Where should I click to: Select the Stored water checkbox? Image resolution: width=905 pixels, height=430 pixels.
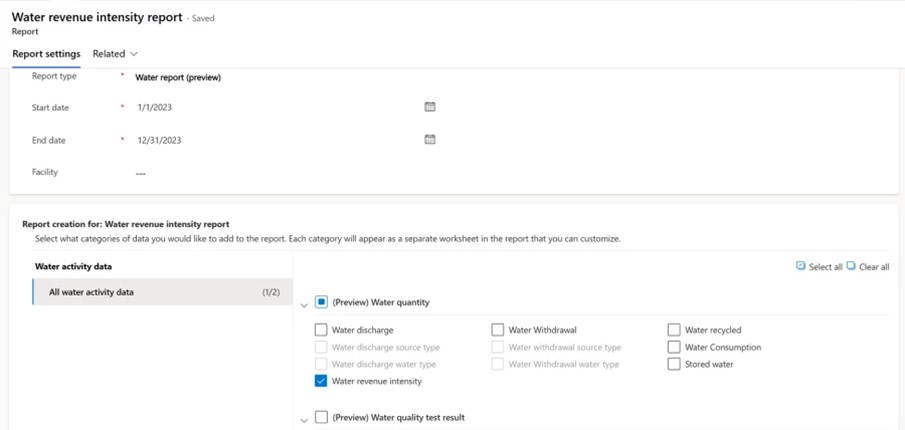674,364
